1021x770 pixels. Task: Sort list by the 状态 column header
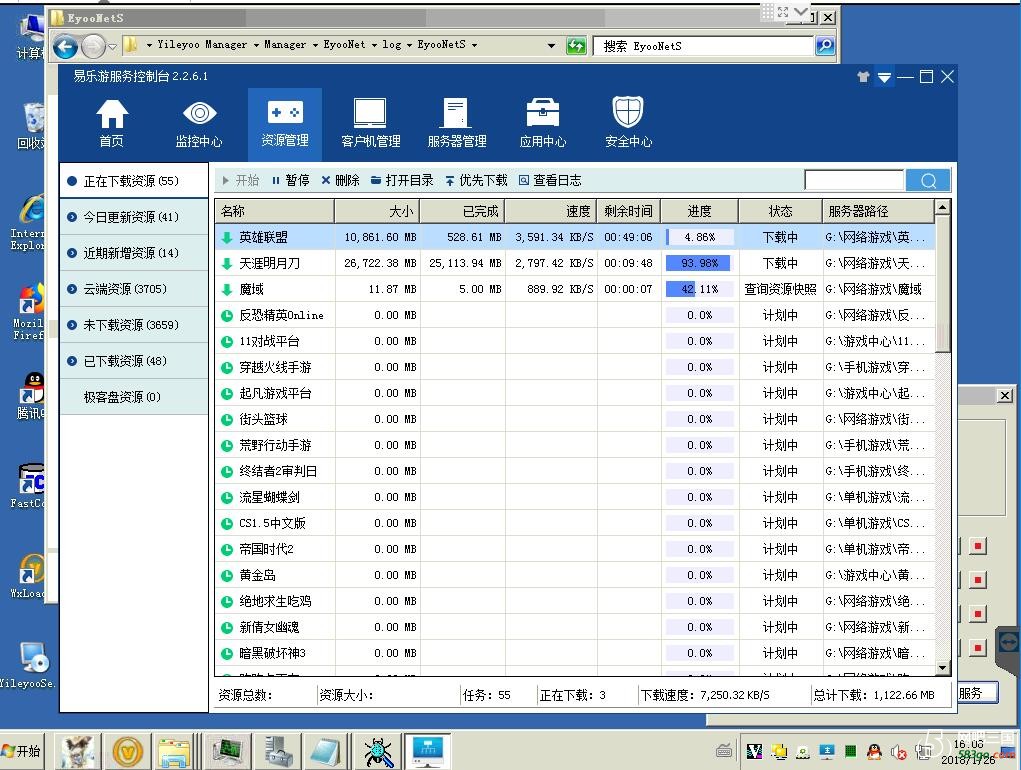(780, 211)
